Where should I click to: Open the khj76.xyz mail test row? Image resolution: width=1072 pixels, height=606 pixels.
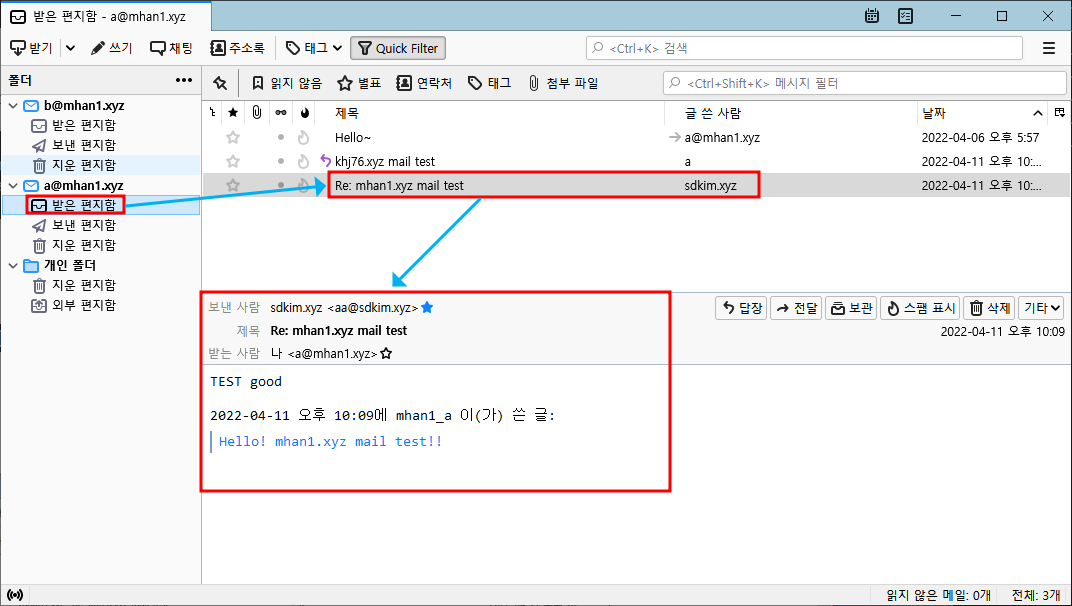click(636, 161)
